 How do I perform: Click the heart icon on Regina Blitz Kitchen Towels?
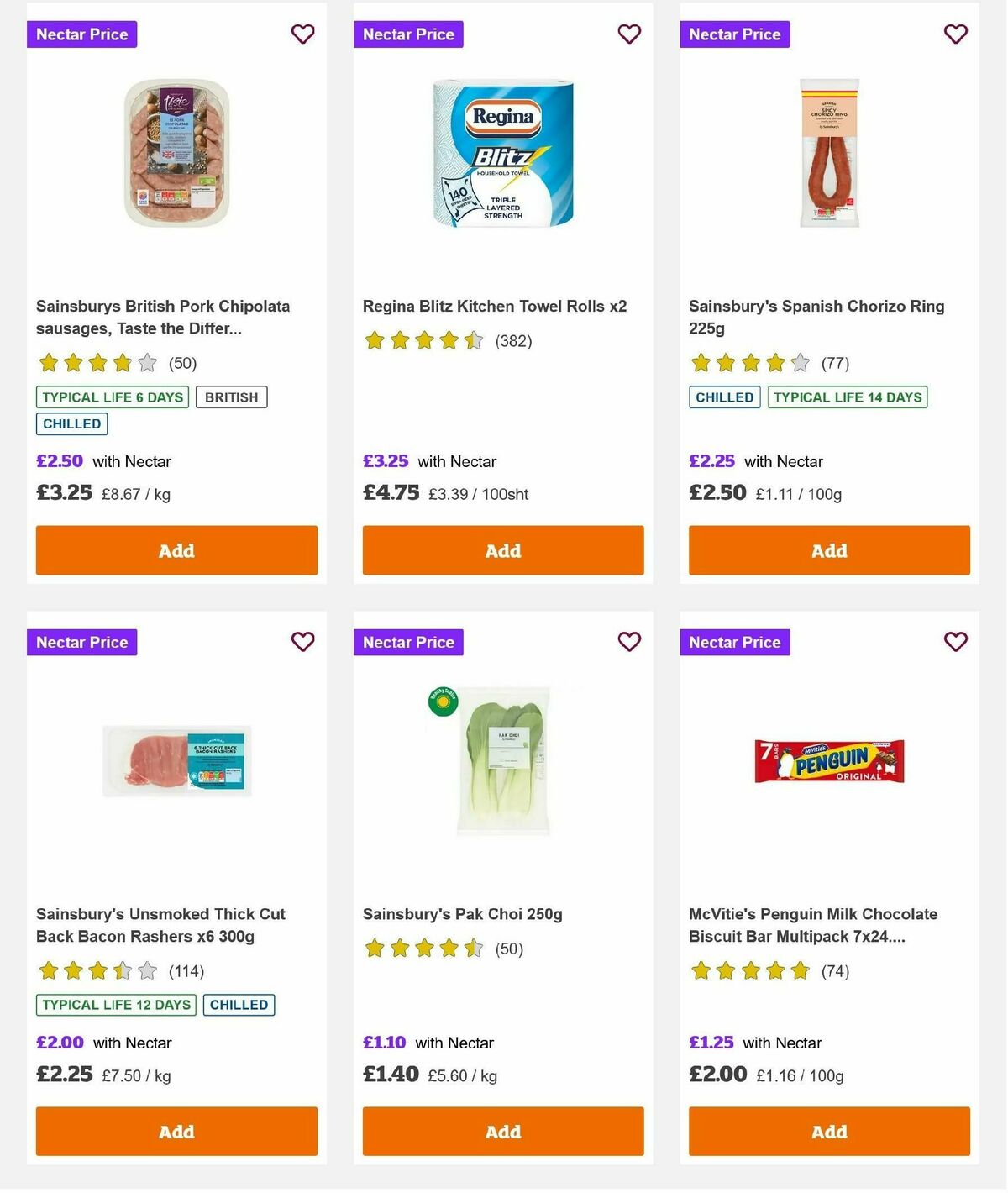click(628, 34)
